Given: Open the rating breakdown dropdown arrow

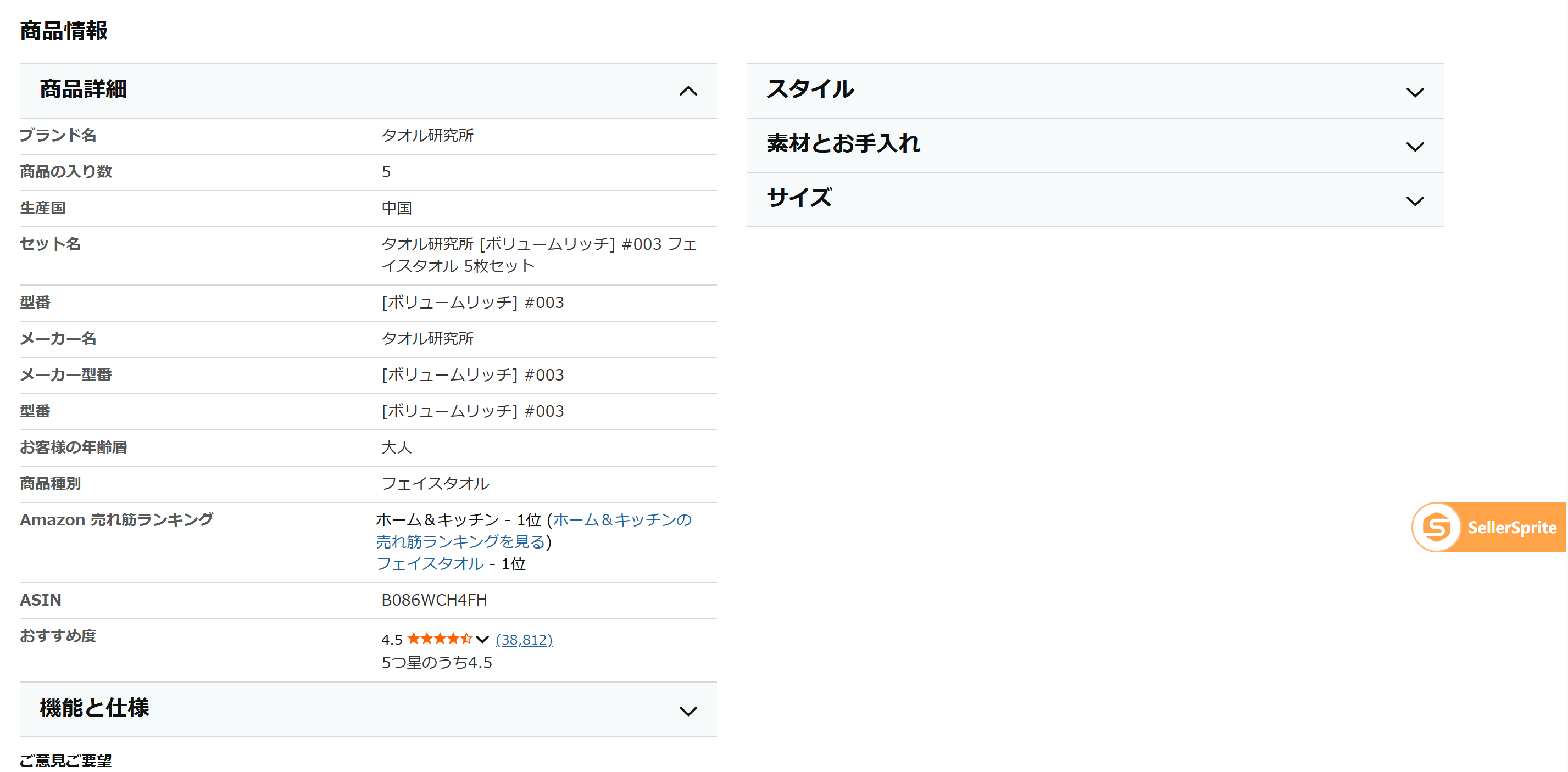Looking at the screenshot, I should (482, 639).
